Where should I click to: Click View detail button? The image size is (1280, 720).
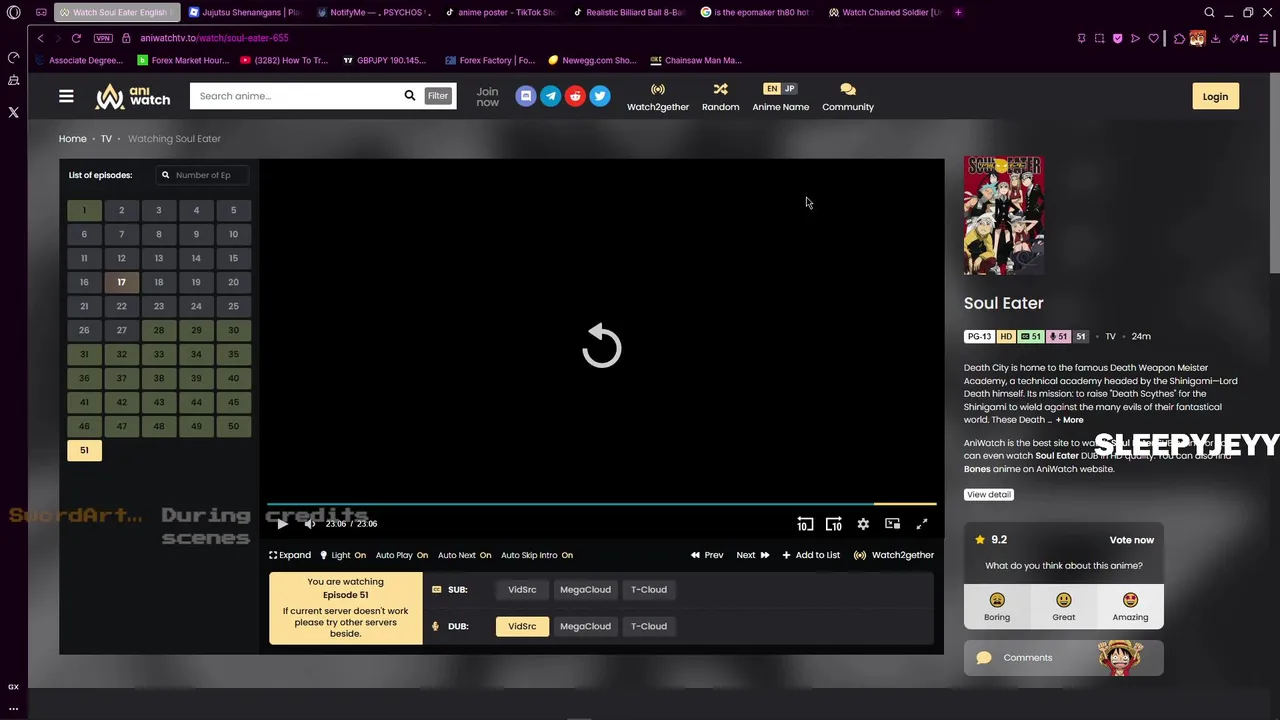click(x=989, y=495)
